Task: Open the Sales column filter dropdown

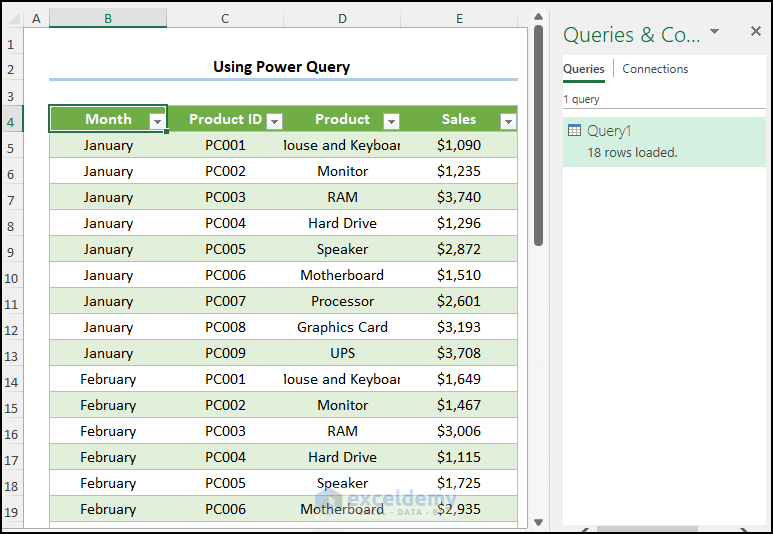Action: coord(508,121)
